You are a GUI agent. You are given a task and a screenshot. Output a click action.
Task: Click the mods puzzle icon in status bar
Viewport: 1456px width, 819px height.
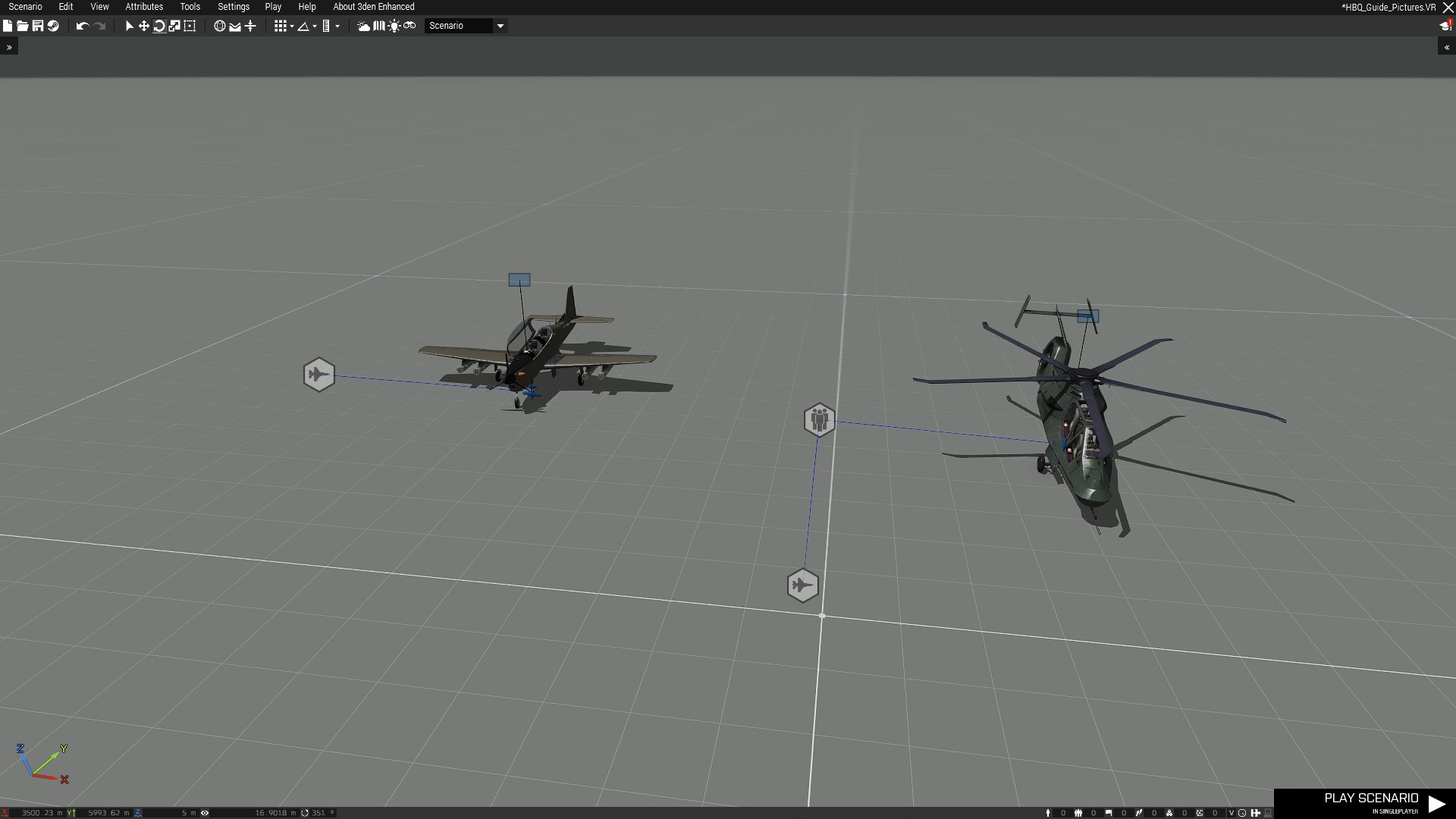pyautogui.click(x=1256, y=813)
